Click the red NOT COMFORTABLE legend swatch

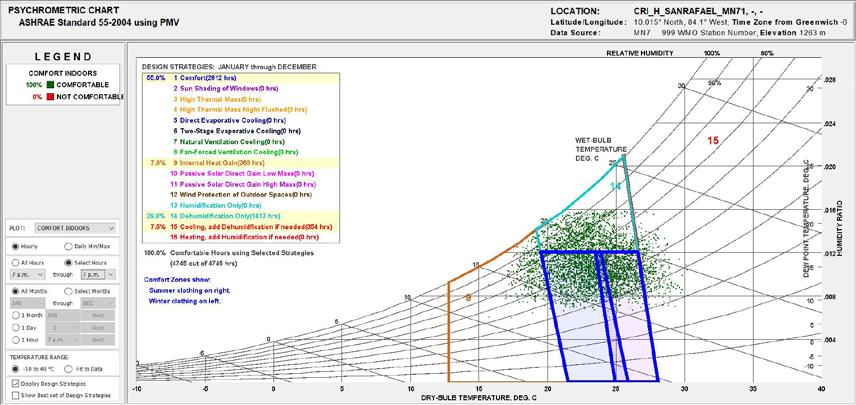pyautogui.click(x=50, y=96)
